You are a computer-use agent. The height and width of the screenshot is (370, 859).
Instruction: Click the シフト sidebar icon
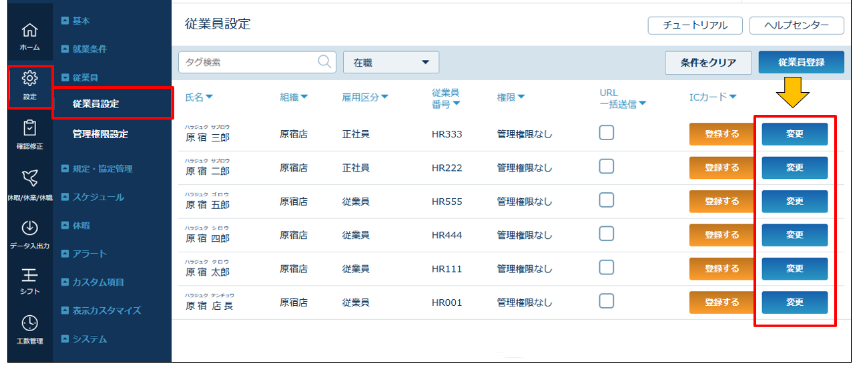point(30,274)
